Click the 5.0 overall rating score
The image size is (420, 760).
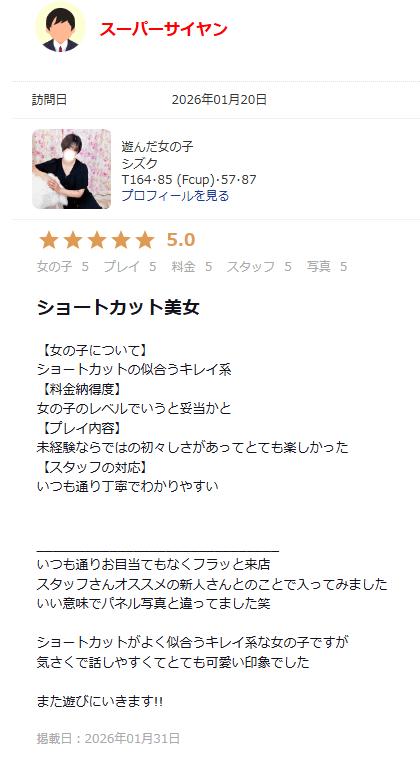pyautogui.click(x=181, y=240)
